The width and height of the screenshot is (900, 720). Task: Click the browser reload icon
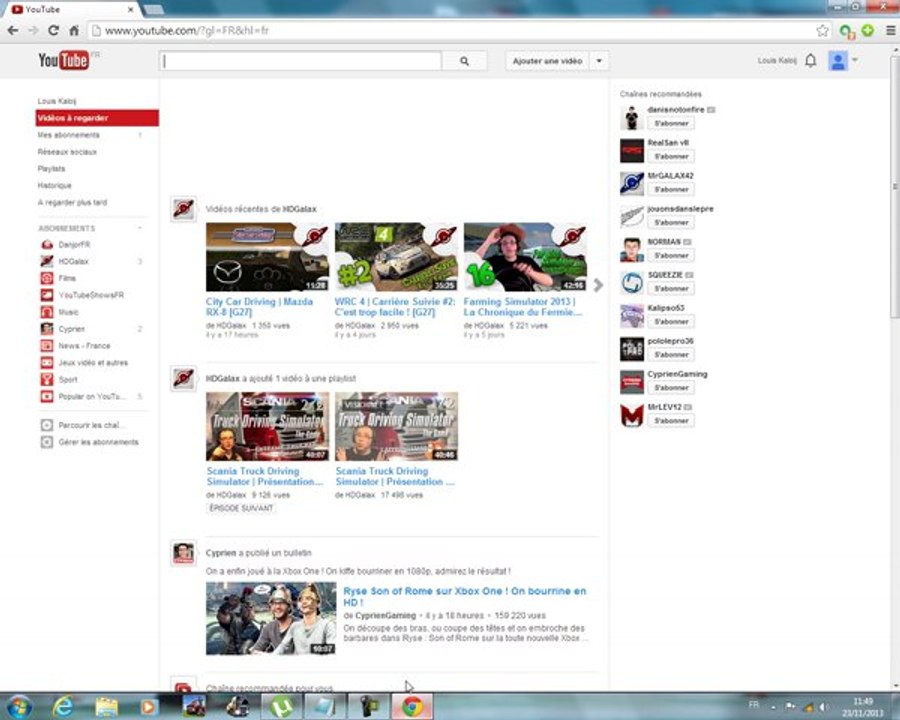pos(53,30)
